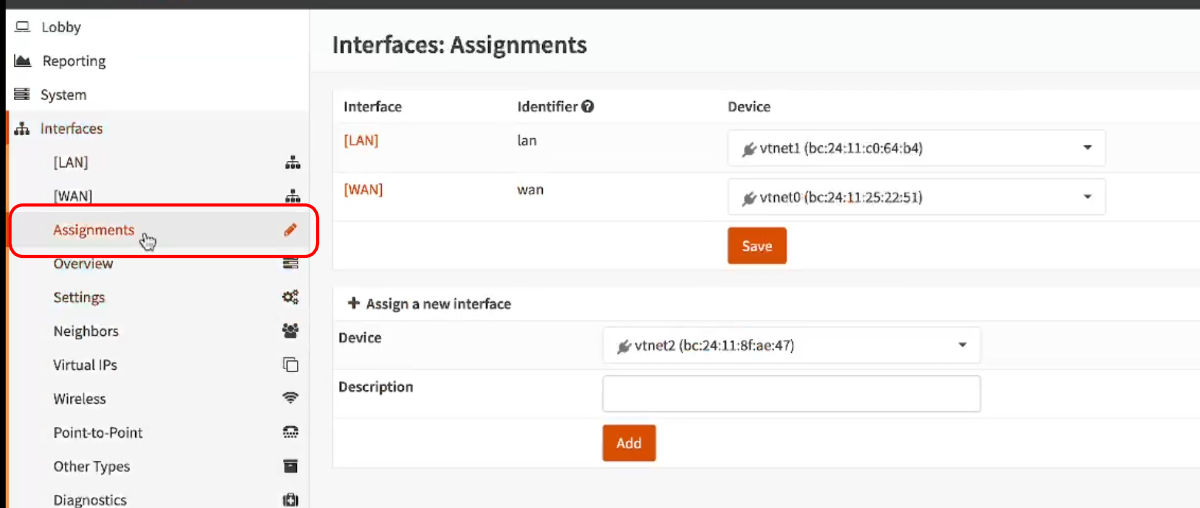Click the network icon next to sidebar [WAN]
Viewport: 1200px width, 508px height.
coord(292,196)
